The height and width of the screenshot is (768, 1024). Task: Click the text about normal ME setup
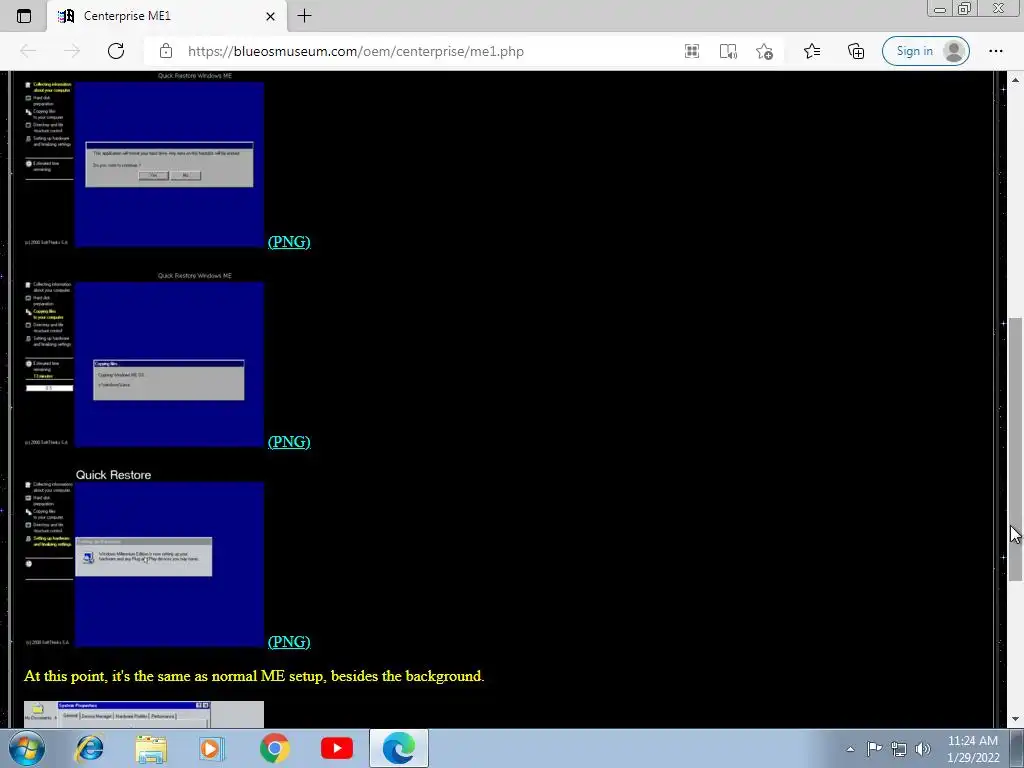coord(254,676)
